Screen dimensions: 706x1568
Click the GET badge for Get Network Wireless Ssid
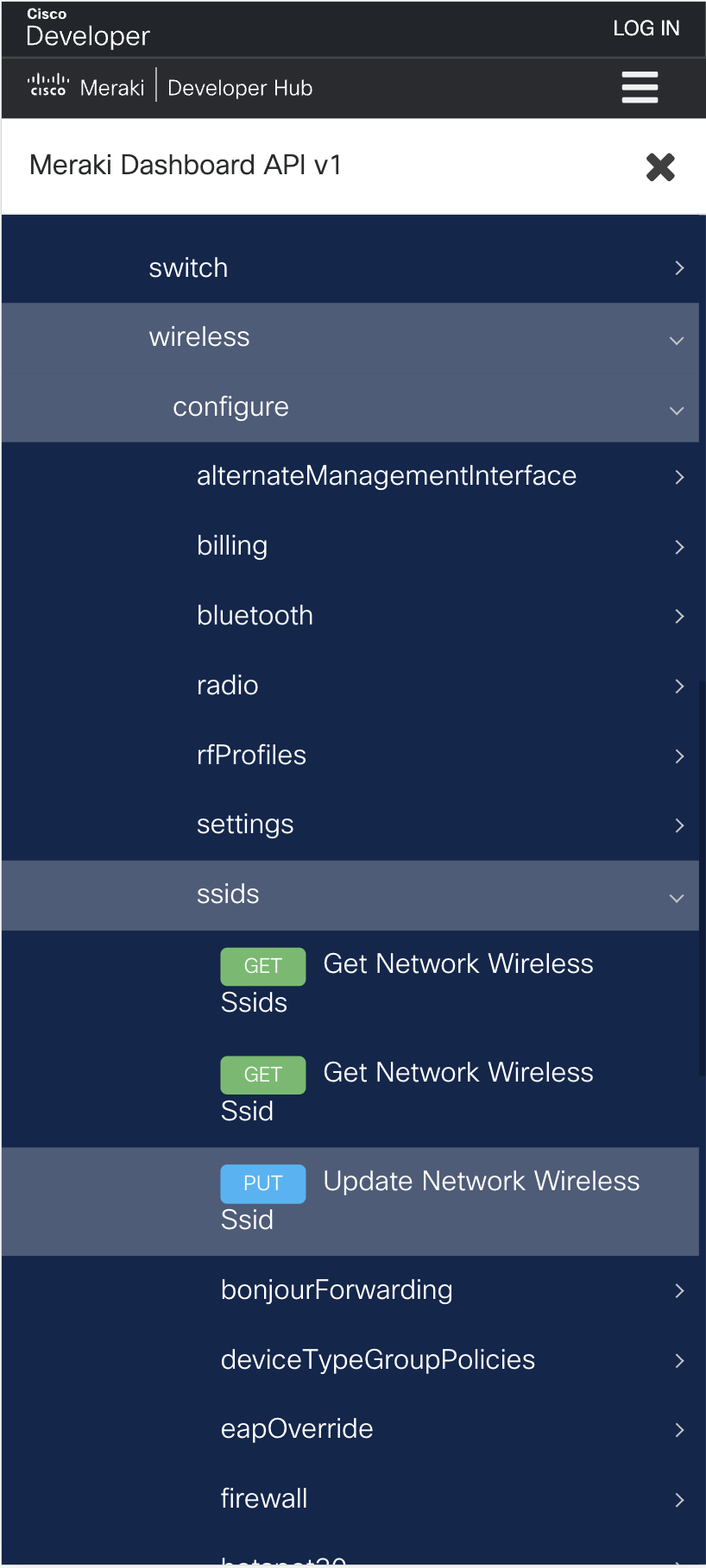pyautogui.click(x=262, y=1075)
